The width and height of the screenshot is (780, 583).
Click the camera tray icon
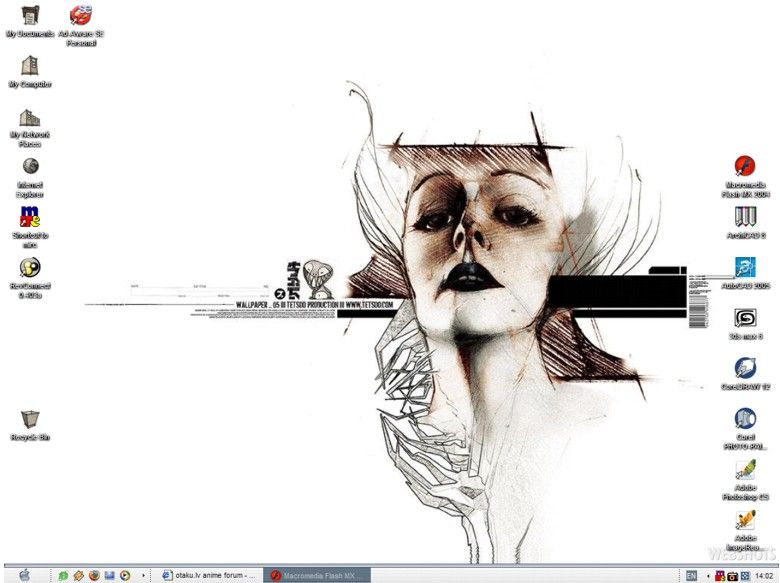click(x=732, y=576)
